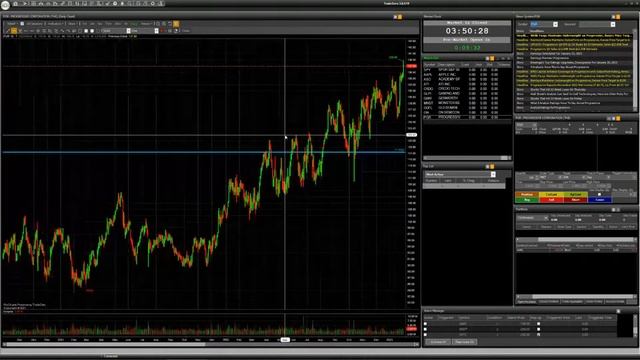Toggle the checkbox above the Cover button

(x=599, y=194)
